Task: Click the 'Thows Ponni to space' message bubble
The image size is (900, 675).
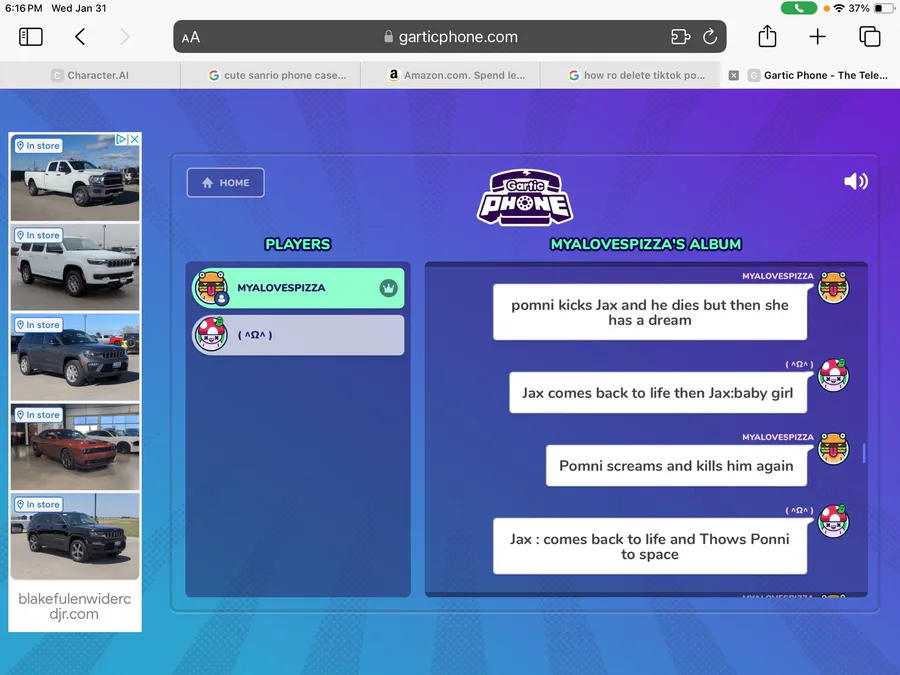Action: (x=650, y=546)
